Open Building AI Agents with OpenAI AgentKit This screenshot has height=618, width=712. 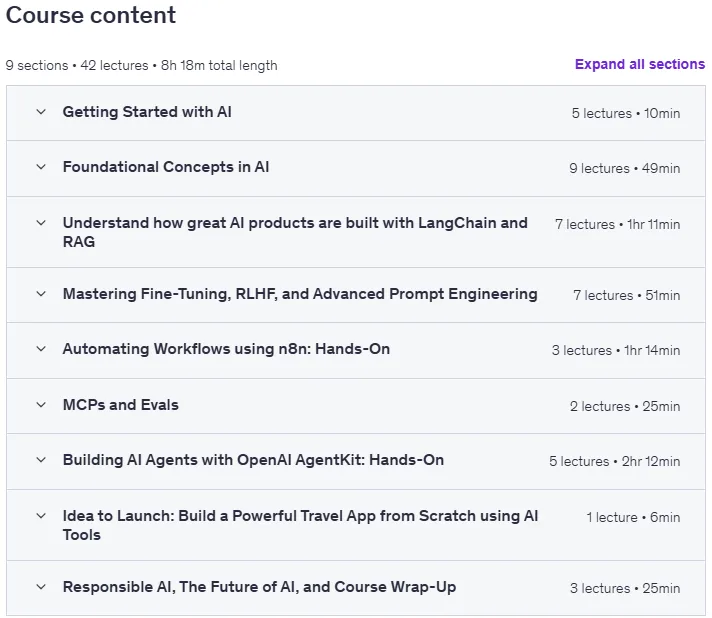[253, 460]
